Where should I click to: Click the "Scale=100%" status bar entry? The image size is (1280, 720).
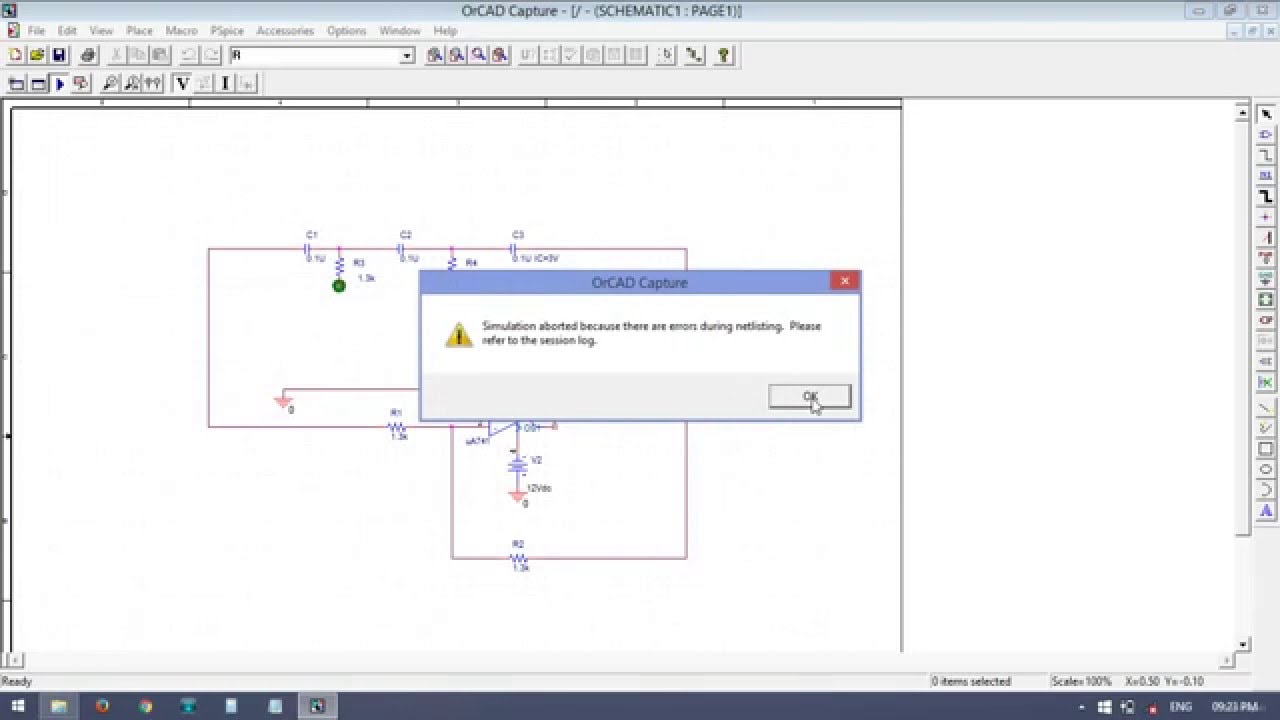[x=1081, y=682]
